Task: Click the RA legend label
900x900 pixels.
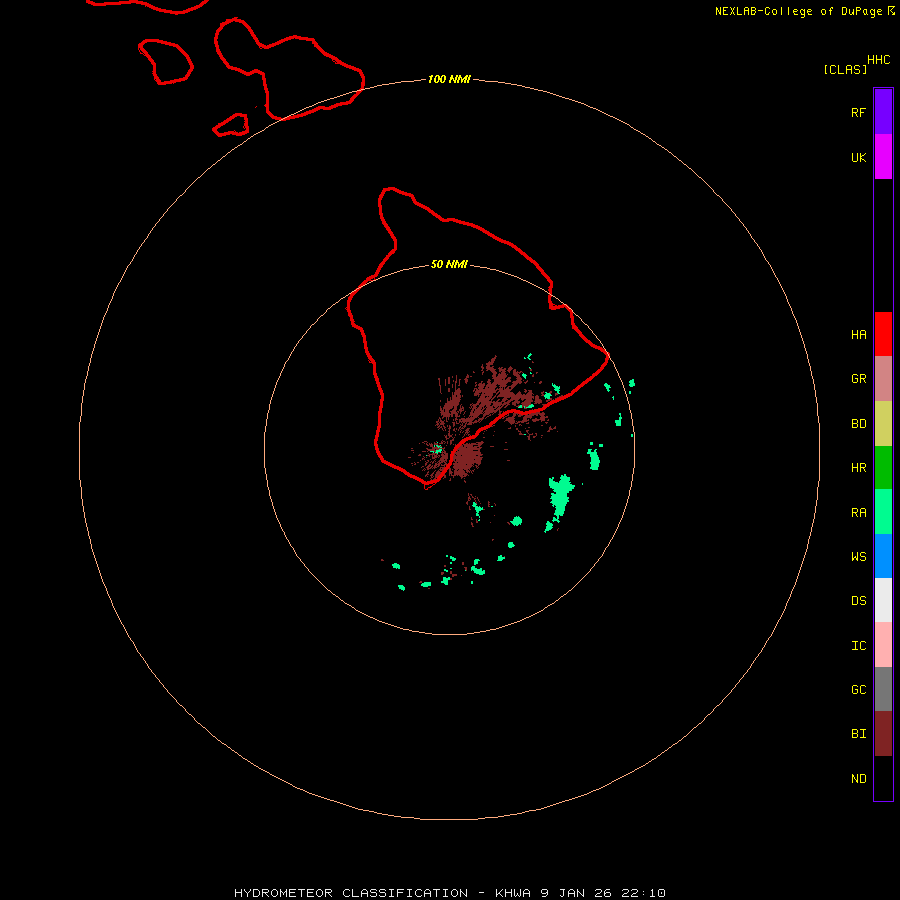Action: click(x=858, y=513)
